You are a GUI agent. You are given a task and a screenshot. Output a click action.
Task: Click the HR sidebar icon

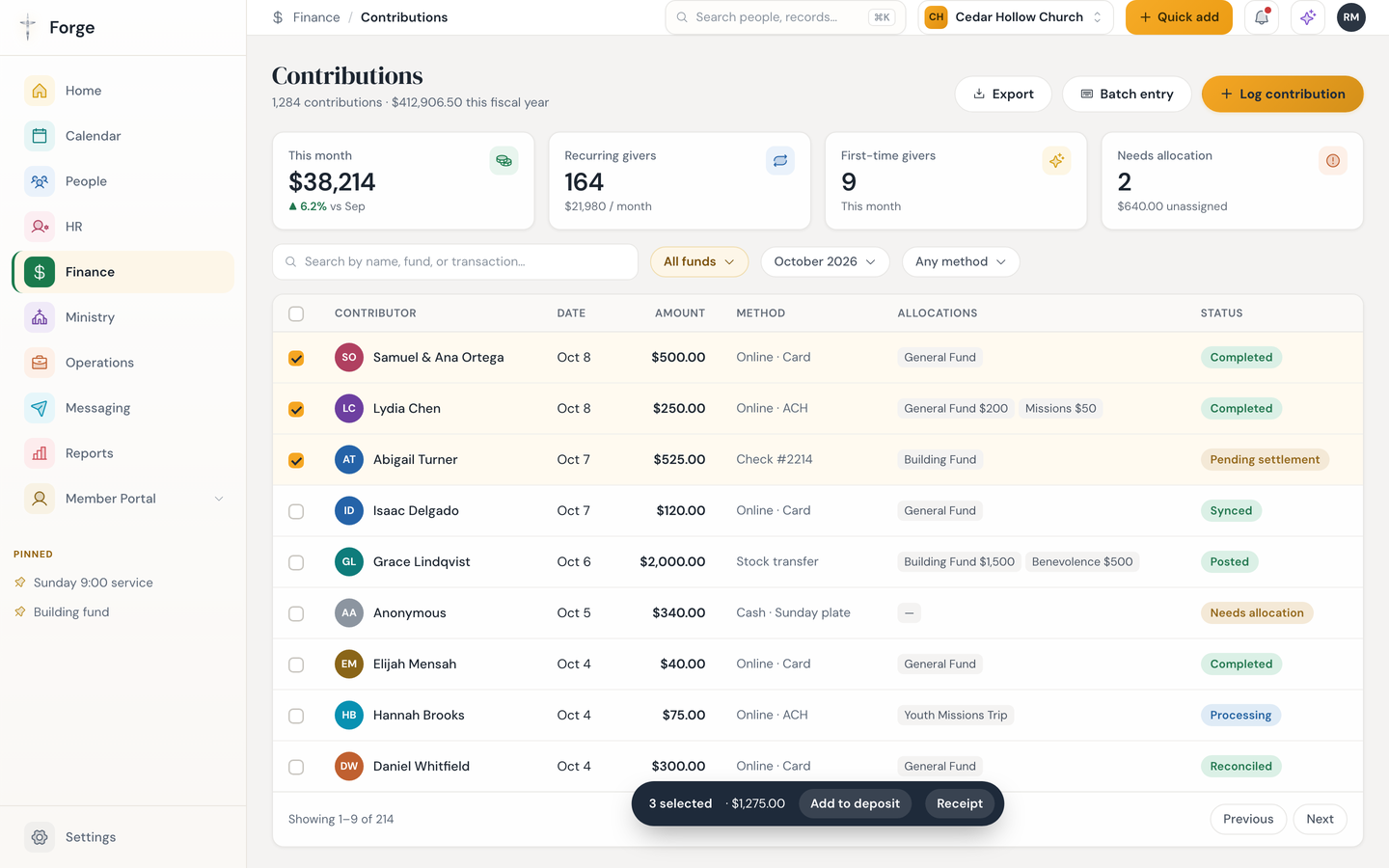40,227
